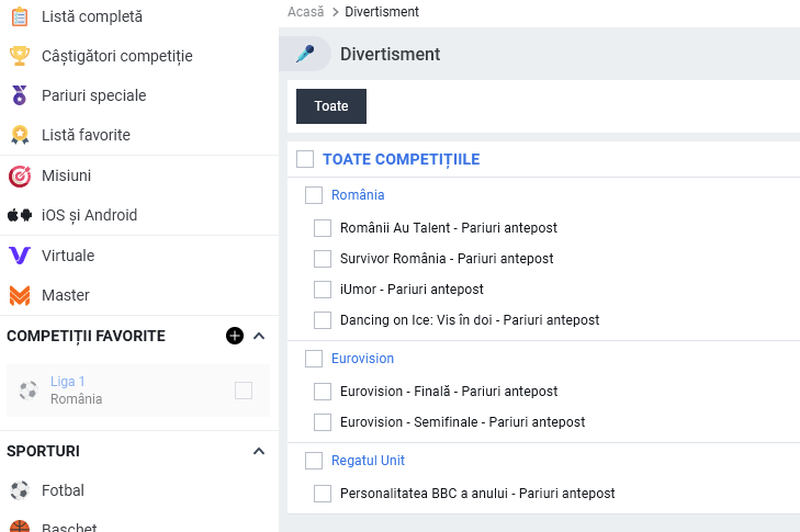800x532 pixels.
Task: Open iOS și Android apps icon
Action: point(19,215)
